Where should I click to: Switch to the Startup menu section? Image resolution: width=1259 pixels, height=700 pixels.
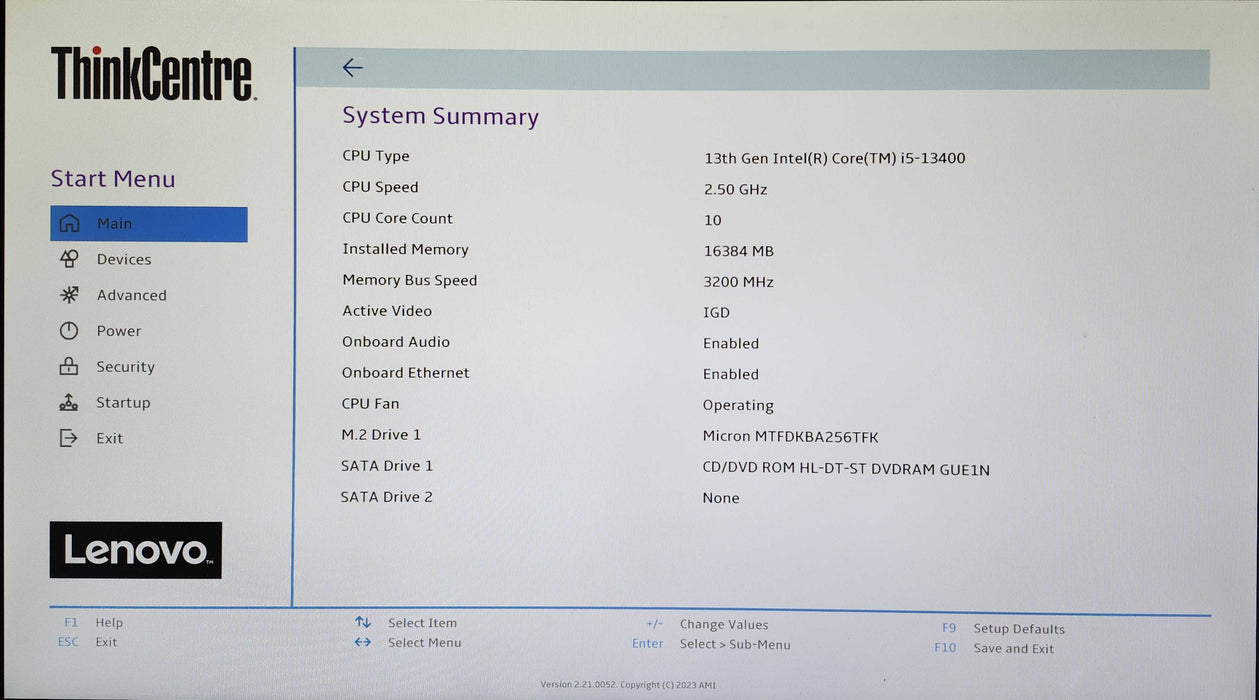click(x=123, y=402)
